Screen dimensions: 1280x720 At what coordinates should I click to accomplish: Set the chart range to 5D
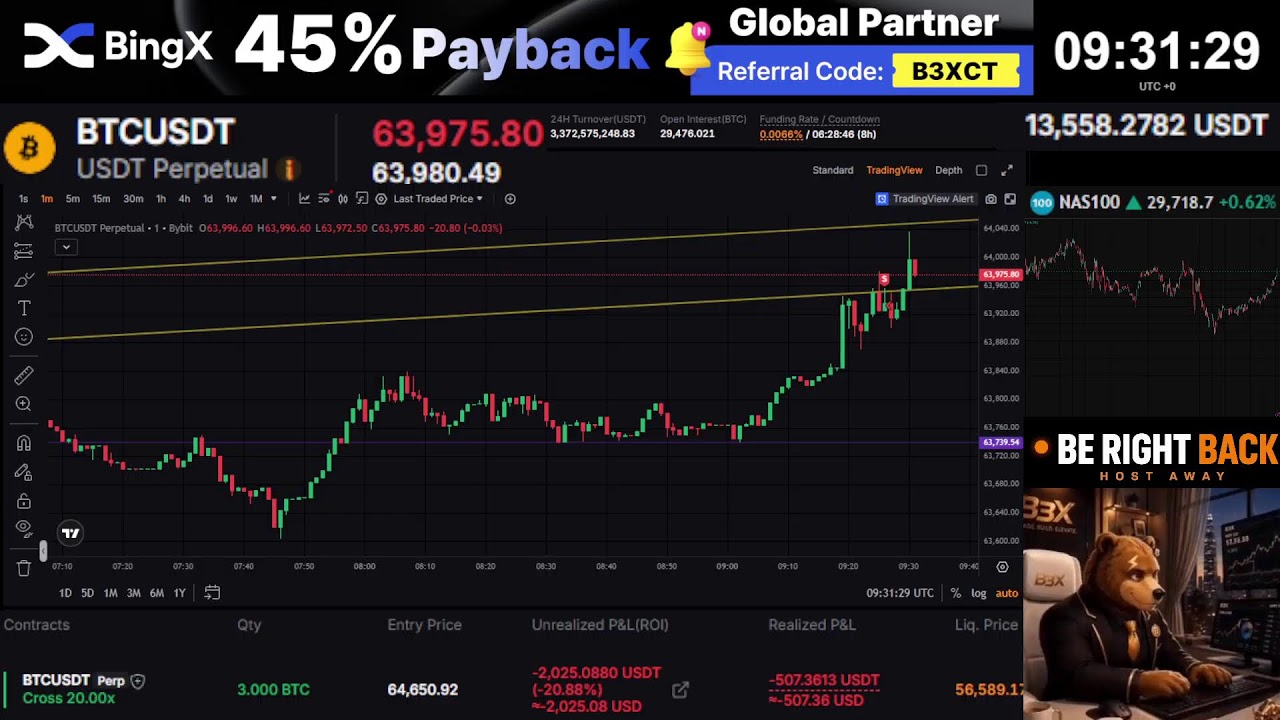87,593
